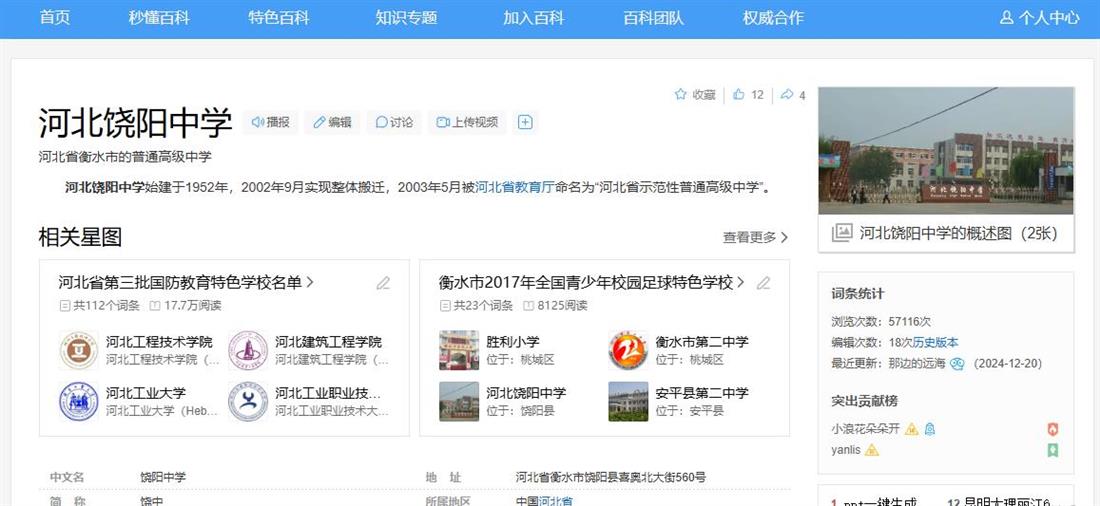Click the 上传视频 upload button
The height and width of the screenshot is (506, 1100).
coord(467,122)
